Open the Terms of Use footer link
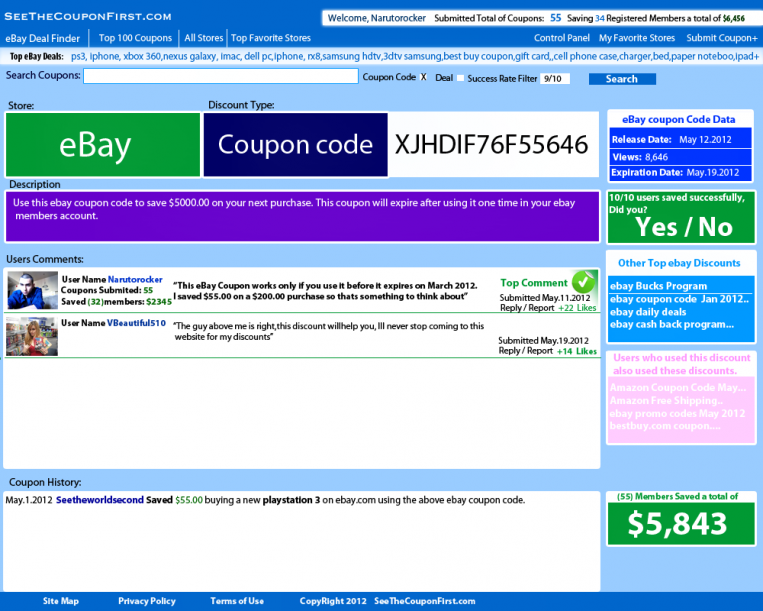The image size is (763, 611). pos(237,601)
